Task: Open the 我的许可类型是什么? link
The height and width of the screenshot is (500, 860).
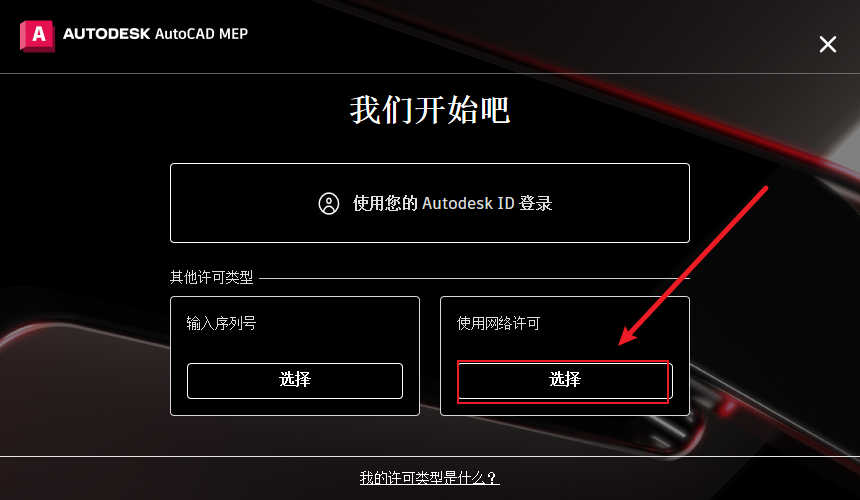Action: coord(429,478)
